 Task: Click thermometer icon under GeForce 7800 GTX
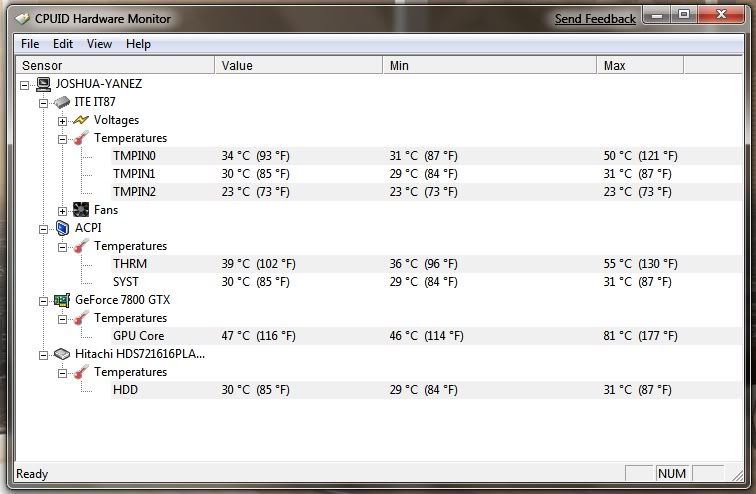(x=81, y=318)
